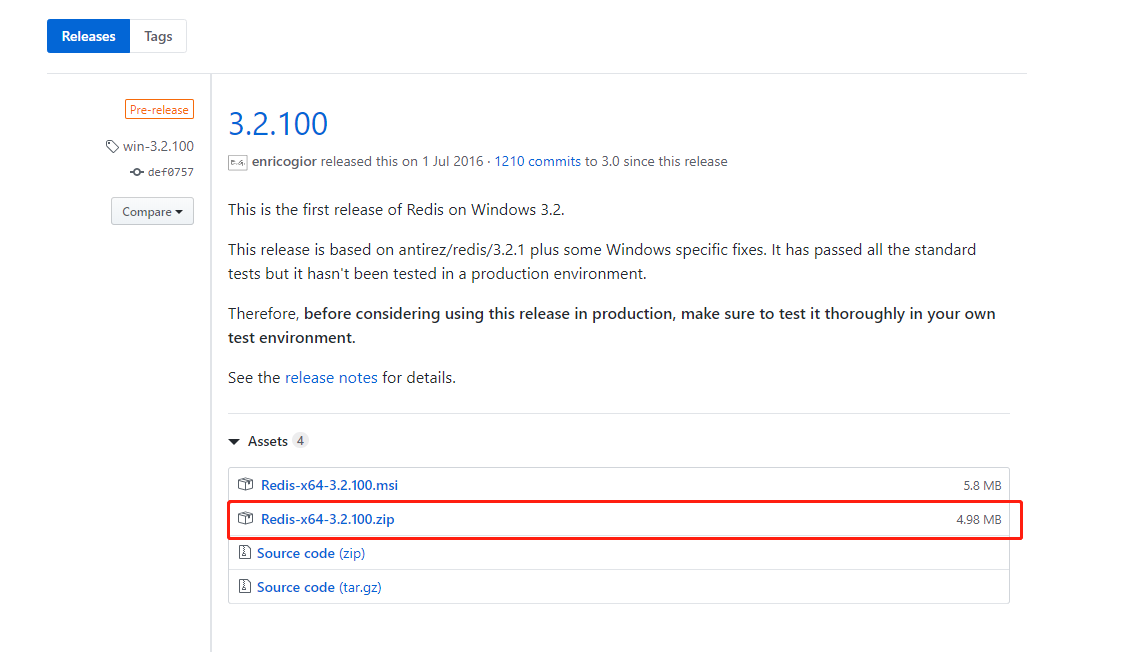Open the enricogior user profile
1139x670 pixels.
pyautogui.click(x=284, y=161)
